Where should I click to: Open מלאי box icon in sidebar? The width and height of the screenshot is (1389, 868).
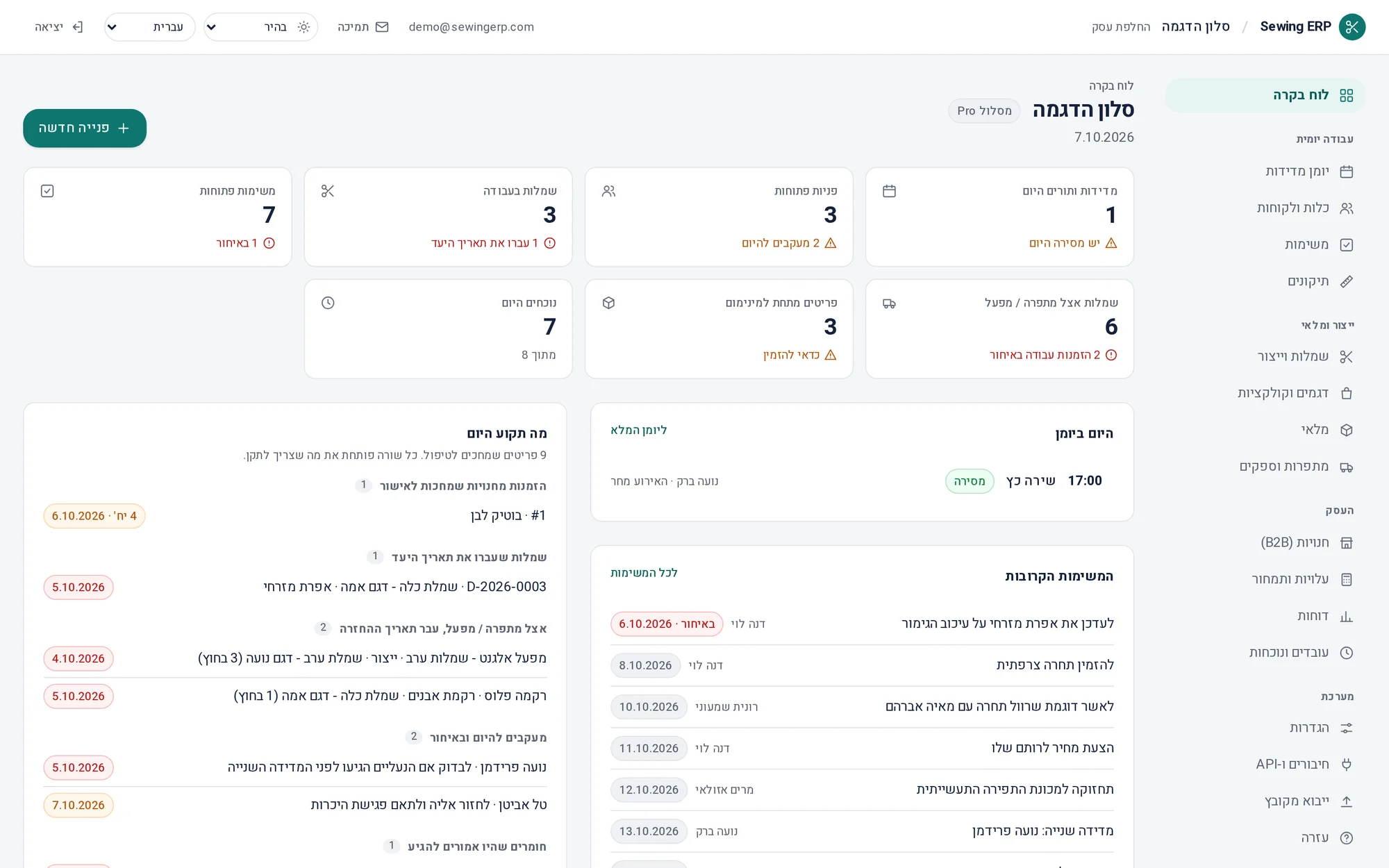pos(1346,430)
